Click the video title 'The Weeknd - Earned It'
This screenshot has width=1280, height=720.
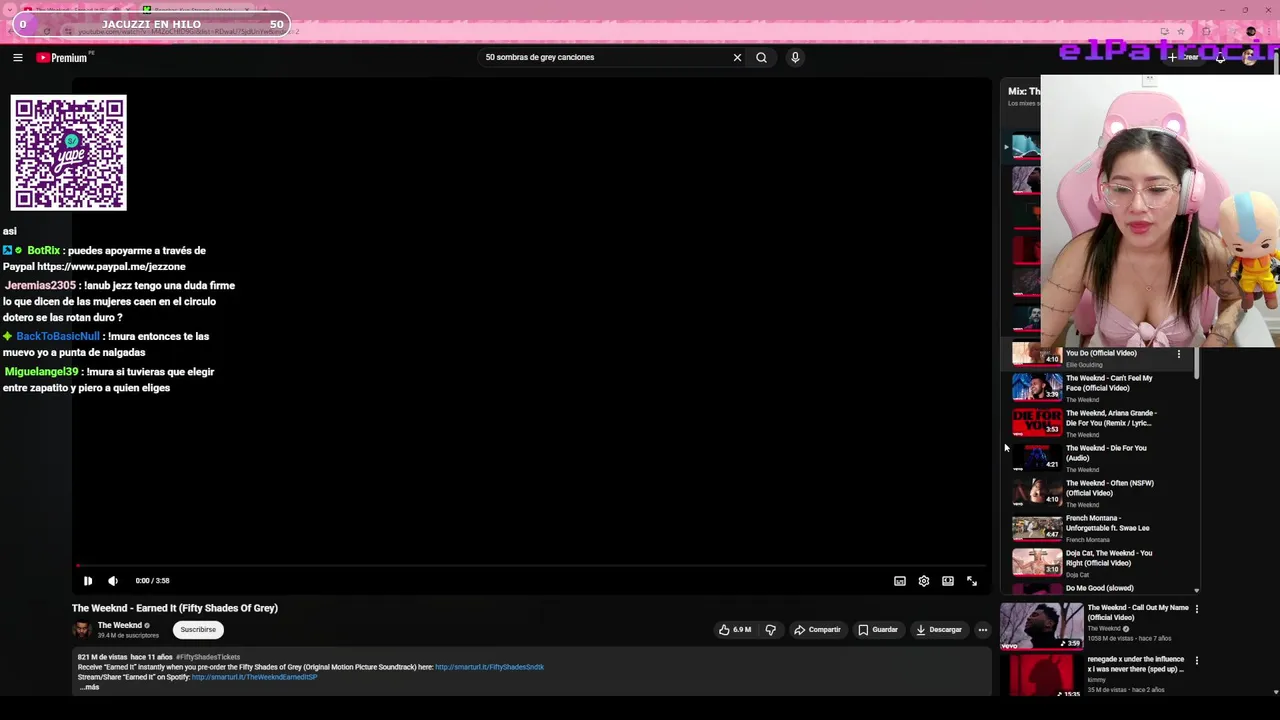click(x=175, y=608)
